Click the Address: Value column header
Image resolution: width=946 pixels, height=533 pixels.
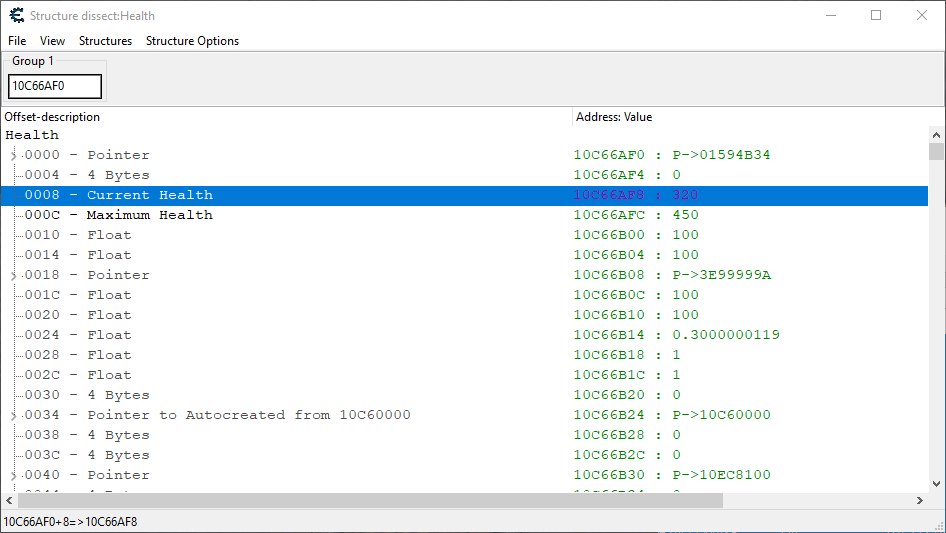click(750, 117)
